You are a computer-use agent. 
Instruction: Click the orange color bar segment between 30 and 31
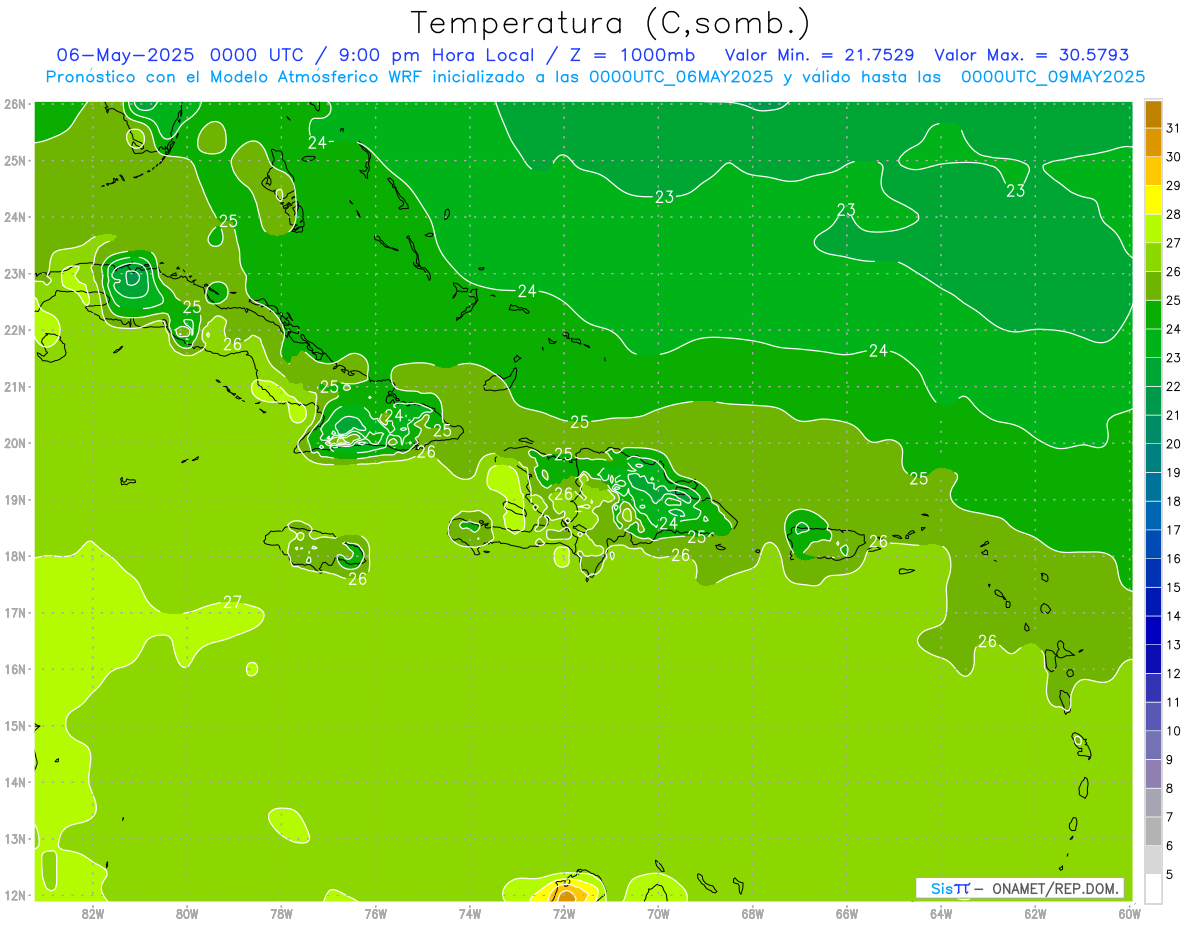(1153, 142)
